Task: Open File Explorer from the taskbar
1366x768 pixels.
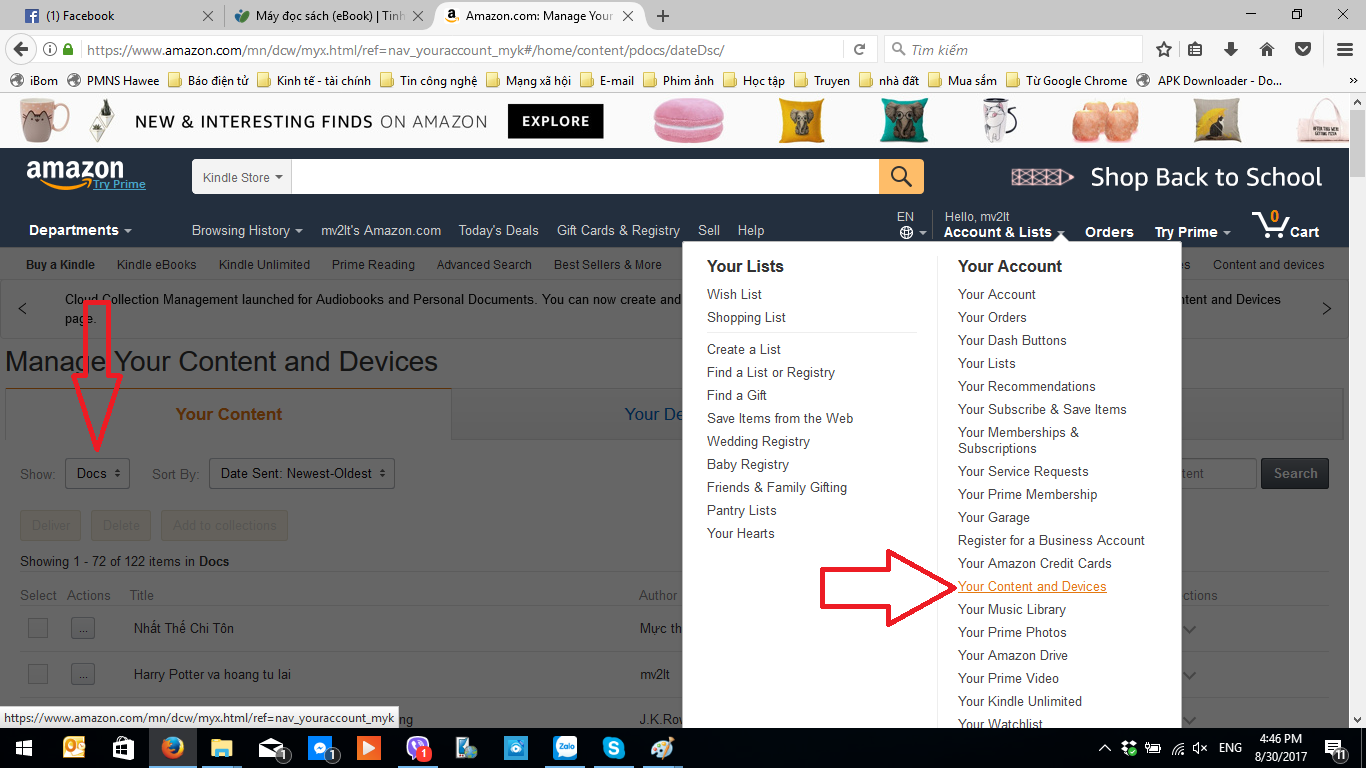Action: click(x=221, y=748)
